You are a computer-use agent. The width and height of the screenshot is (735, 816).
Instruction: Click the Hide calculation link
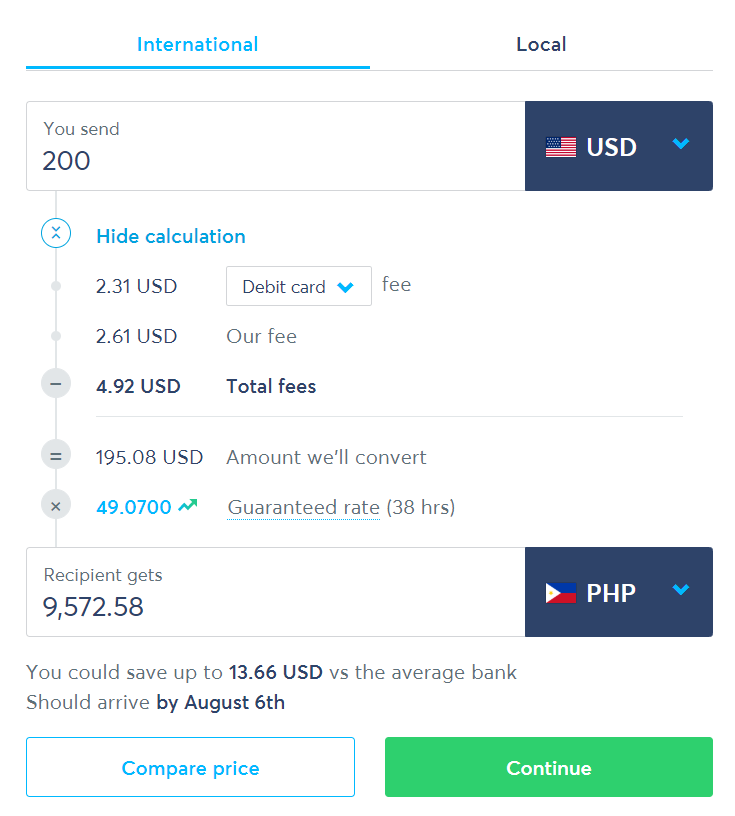[x=171, y=236]
